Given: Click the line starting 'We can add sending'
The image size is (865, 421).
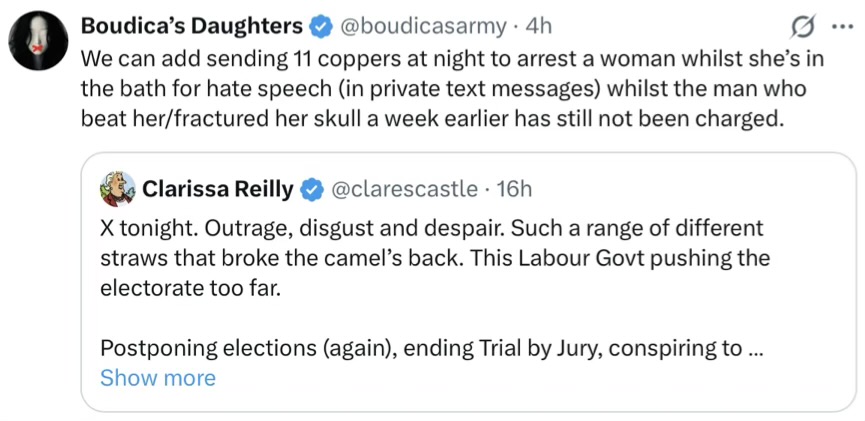Looking at the screenshot, I should (450, 58).
